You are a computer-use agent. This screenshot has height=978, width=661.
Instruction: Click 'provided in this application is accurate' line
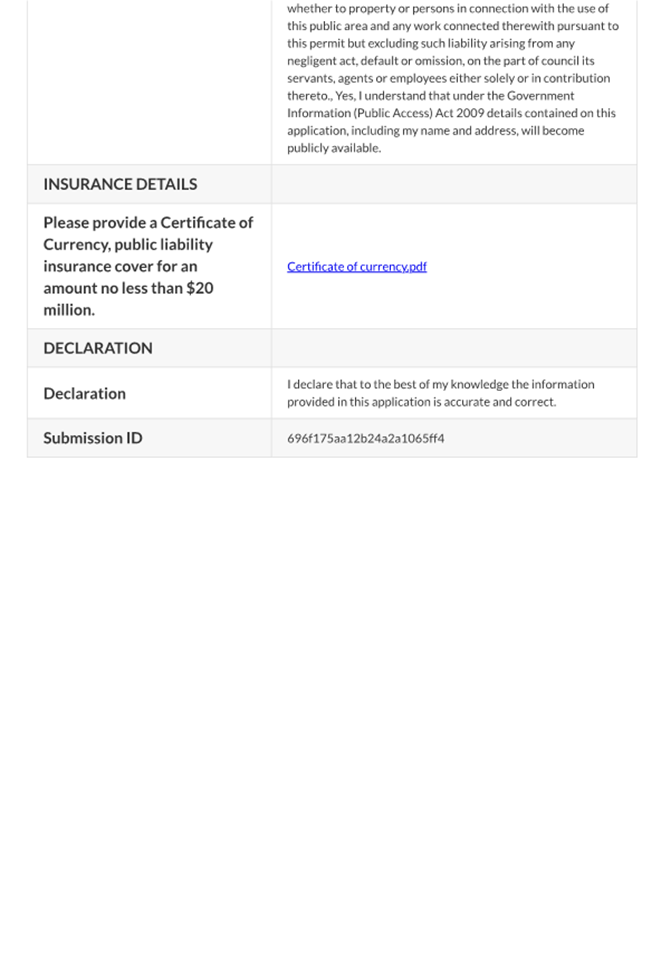click(x=421, y=402)
